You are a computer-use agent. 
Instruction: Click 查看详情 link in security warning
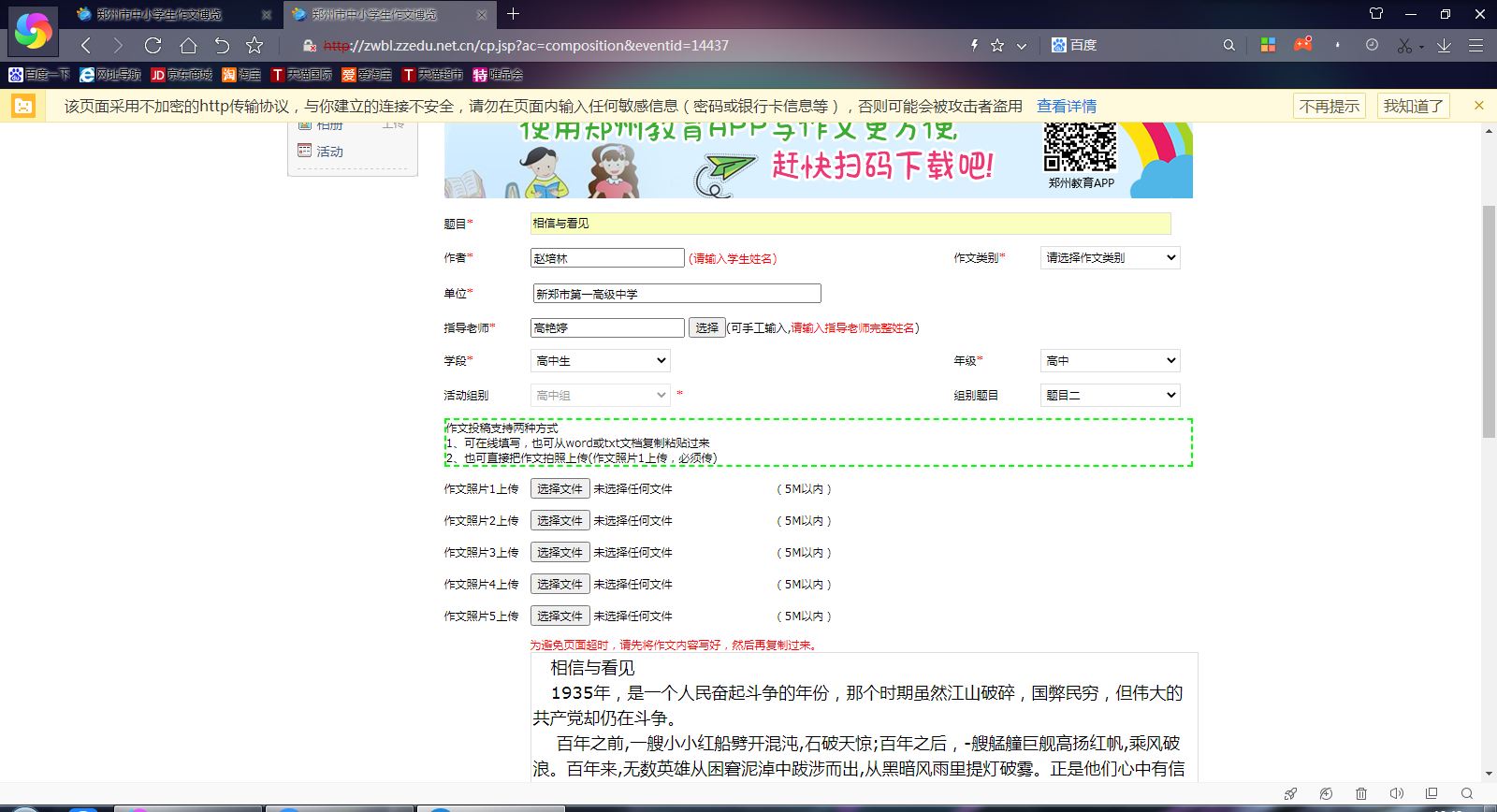click(1067, 107)
